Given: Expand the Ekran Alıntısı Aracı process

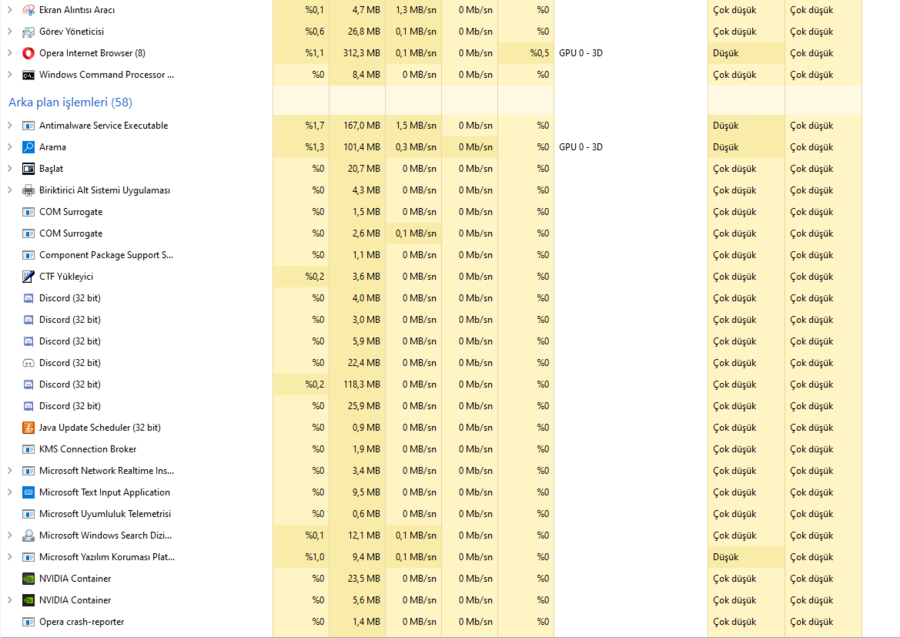Looking at the screenshot, I should pyautogui.click(x=10, y=10).
